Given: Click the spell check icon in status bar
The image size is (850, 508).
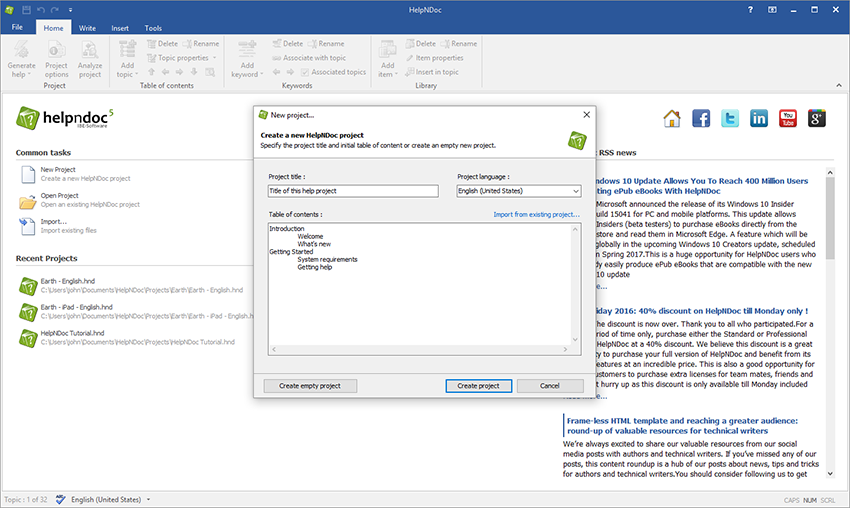Looking at the screenshot, I should (61, 499).
